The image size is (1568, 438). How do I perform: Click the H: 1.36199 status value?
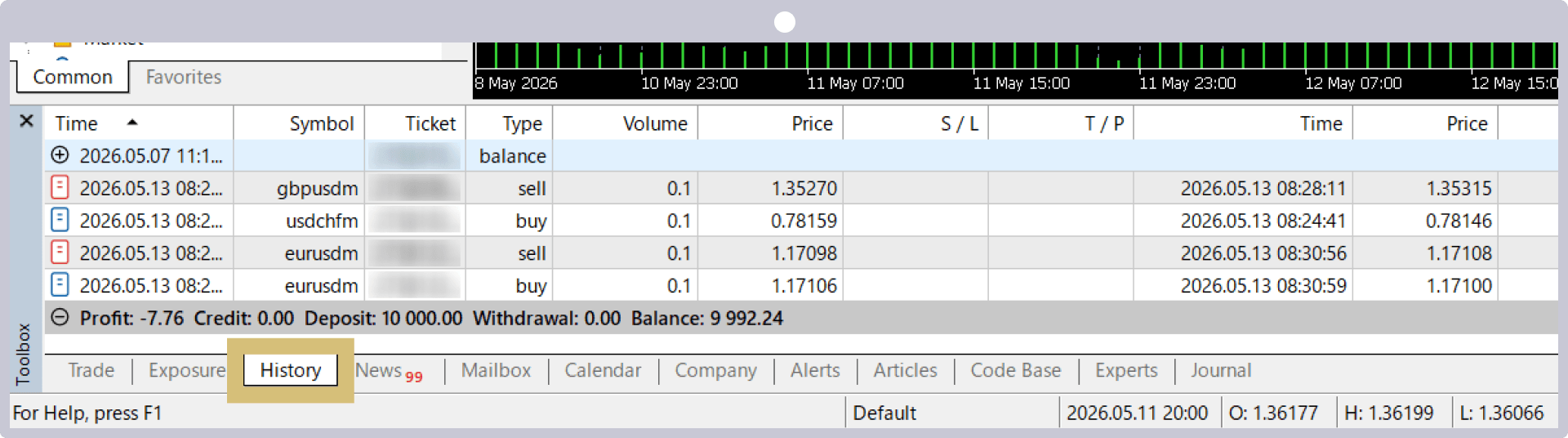click(x=1388, y=413)
